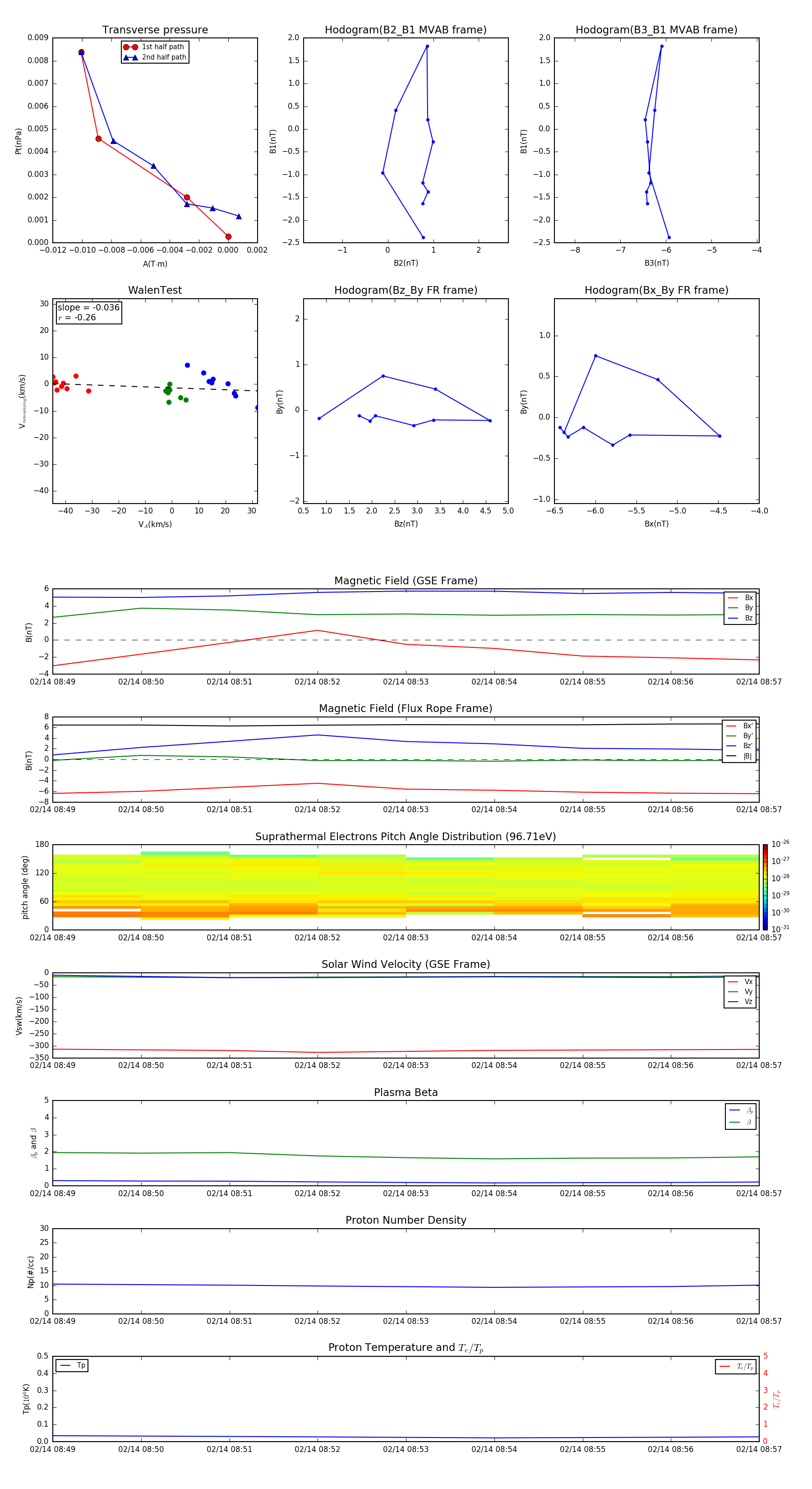Click the red circle at top of pressure curve

[82, 53]
